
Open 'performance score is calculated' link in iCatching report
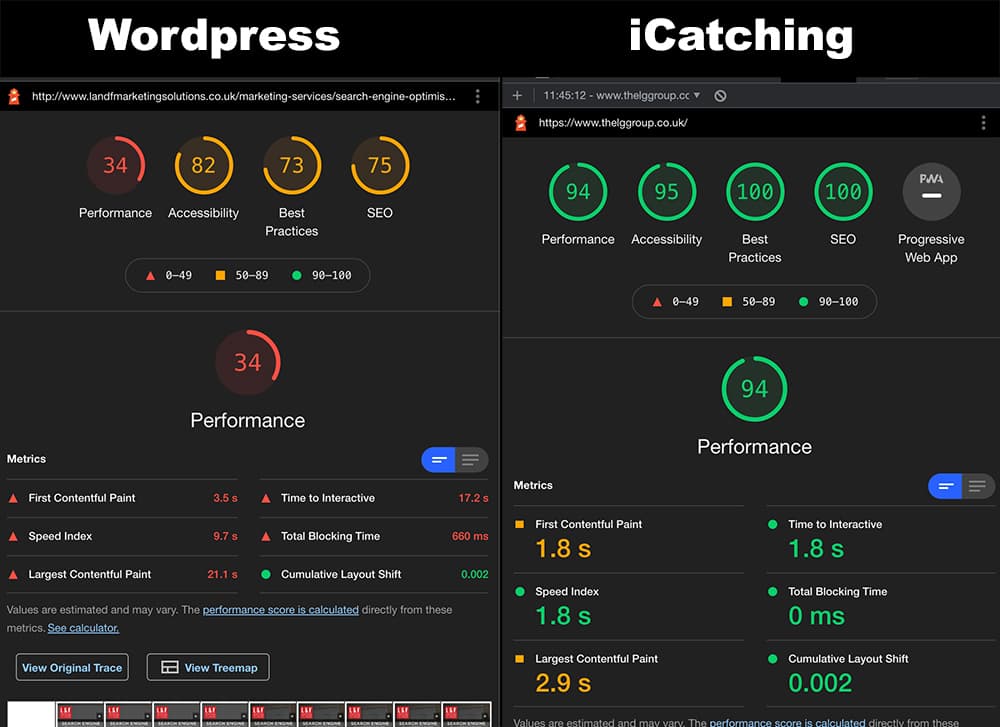pos(788,722)
